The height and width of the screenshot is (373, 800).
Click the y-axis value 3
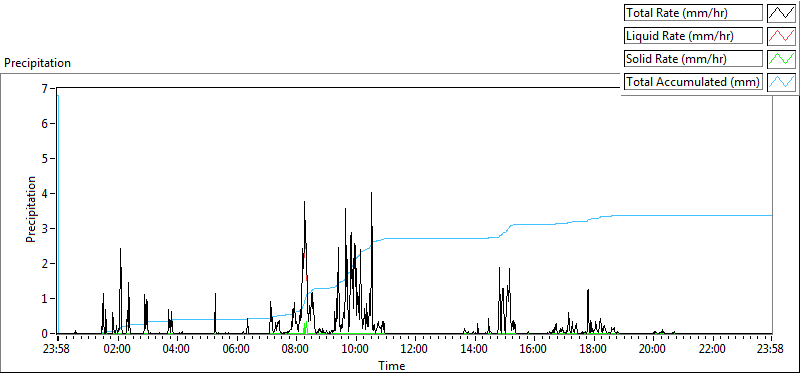(x=44, y=228)
